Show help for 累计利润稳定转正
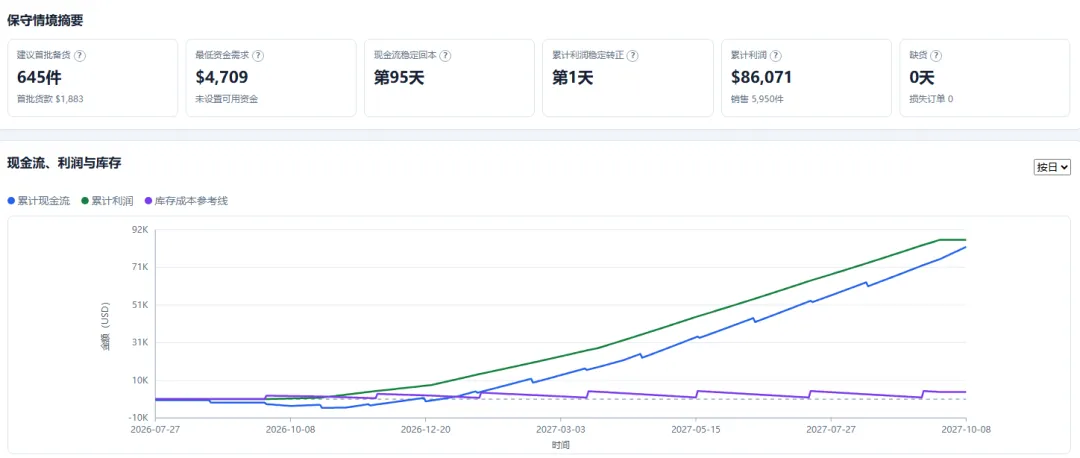1080x458 pixels. (632, 56)
